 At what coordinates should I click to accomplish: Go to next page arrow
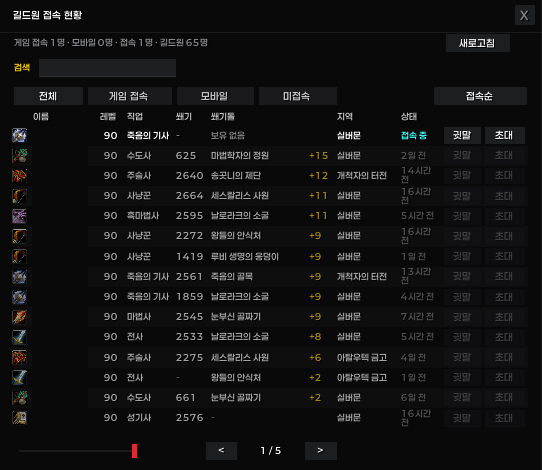(x=320, y=451)
